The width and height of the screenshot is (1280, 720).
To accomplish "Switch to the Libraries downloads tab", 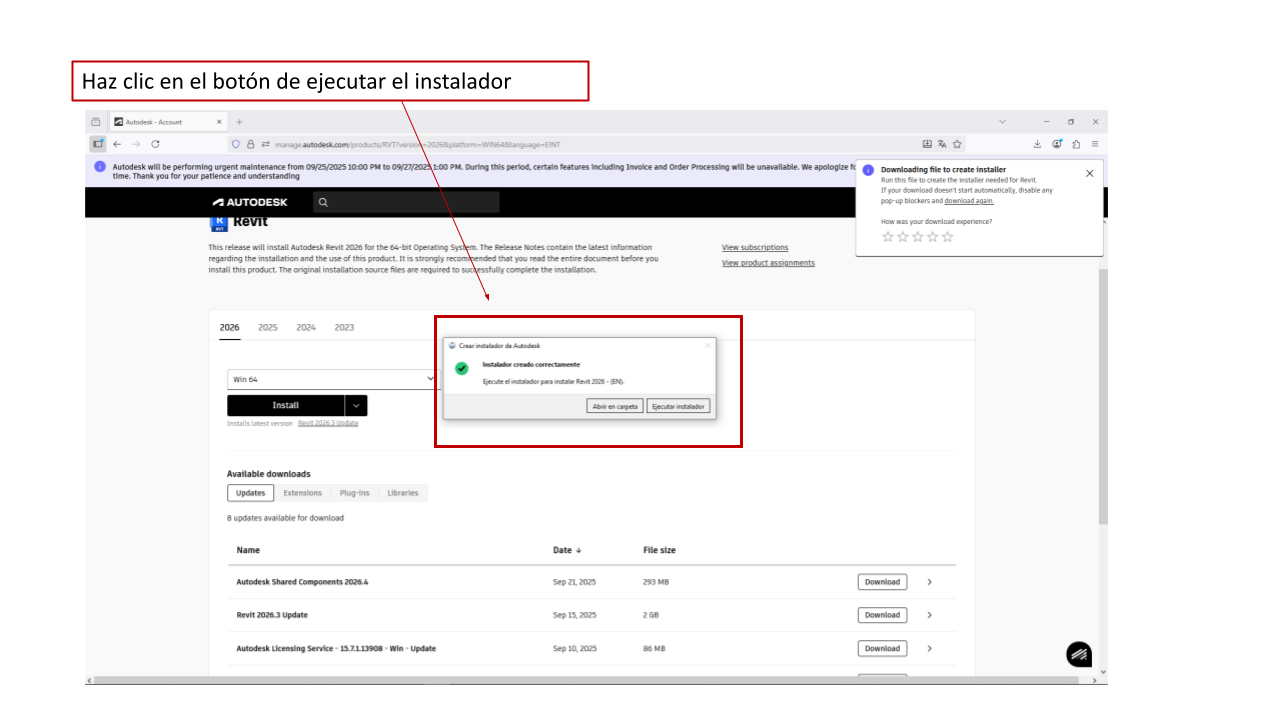I will click(x=403, y=493).
